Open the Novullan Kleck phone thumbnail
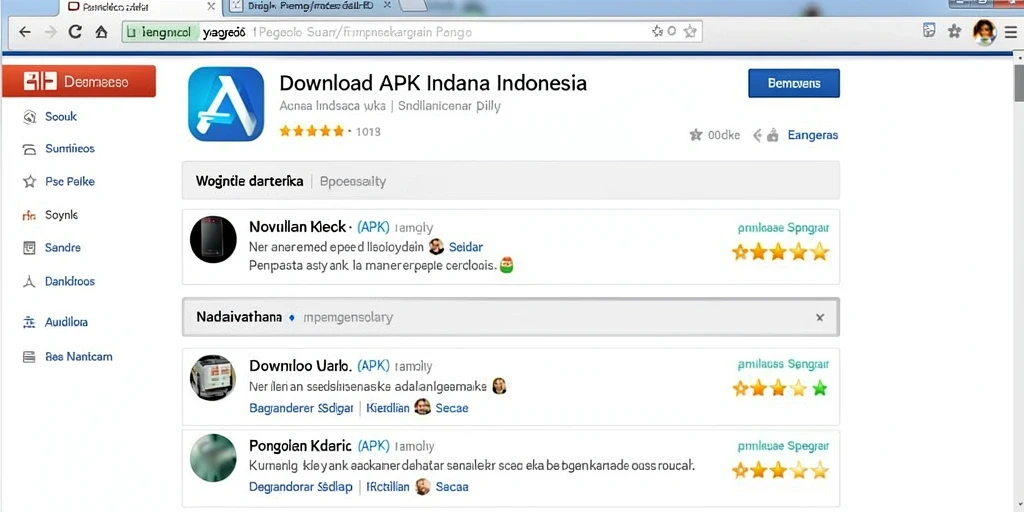 214,240
